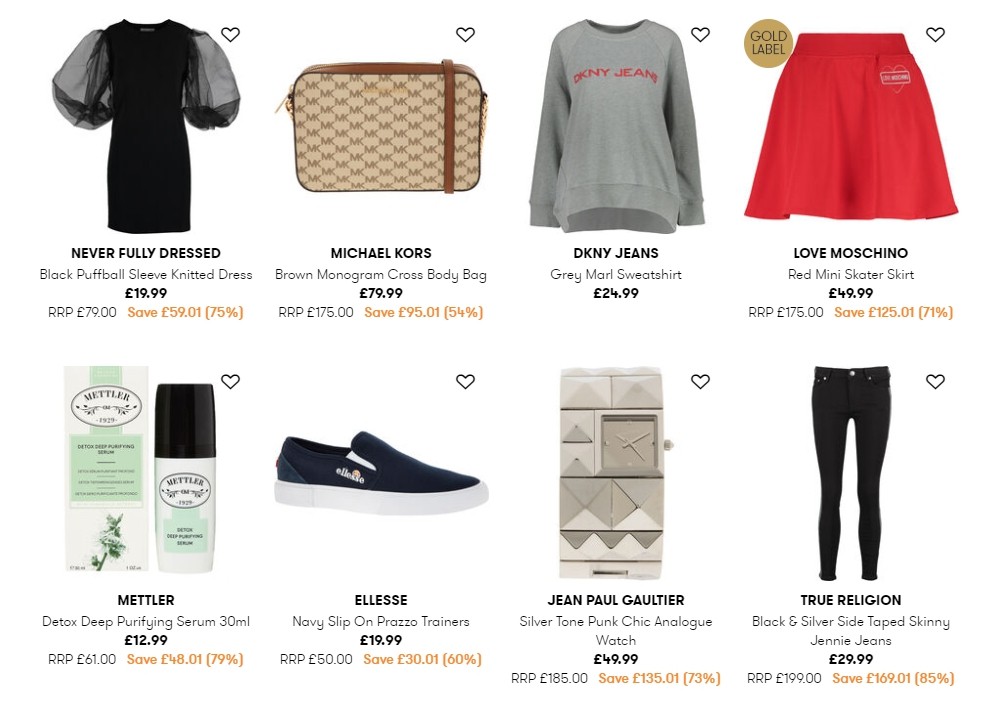Click the GOLD LABEL badge on the red skirt
Viewport: 987px width, 714px height.
767,44
